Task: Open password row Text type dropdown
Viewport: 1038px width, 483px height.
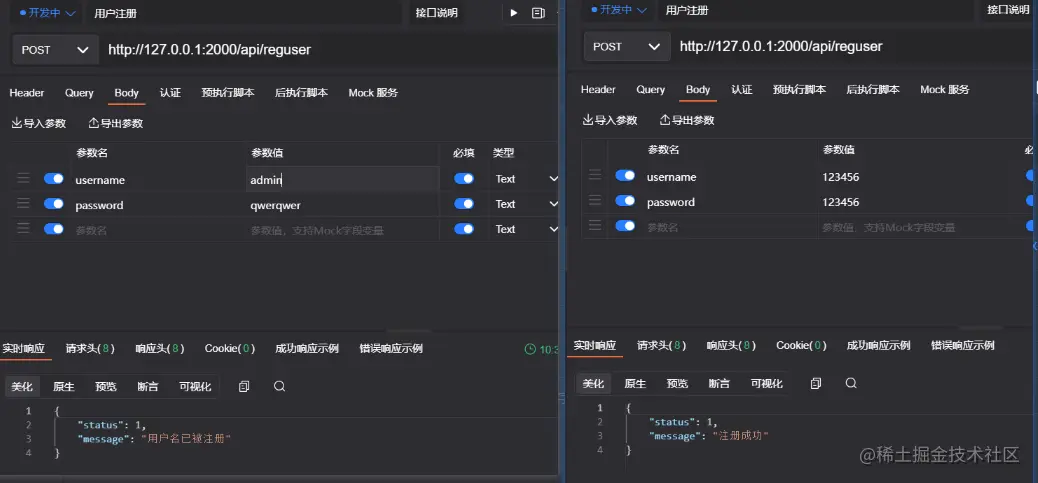Action: (526, 204)
